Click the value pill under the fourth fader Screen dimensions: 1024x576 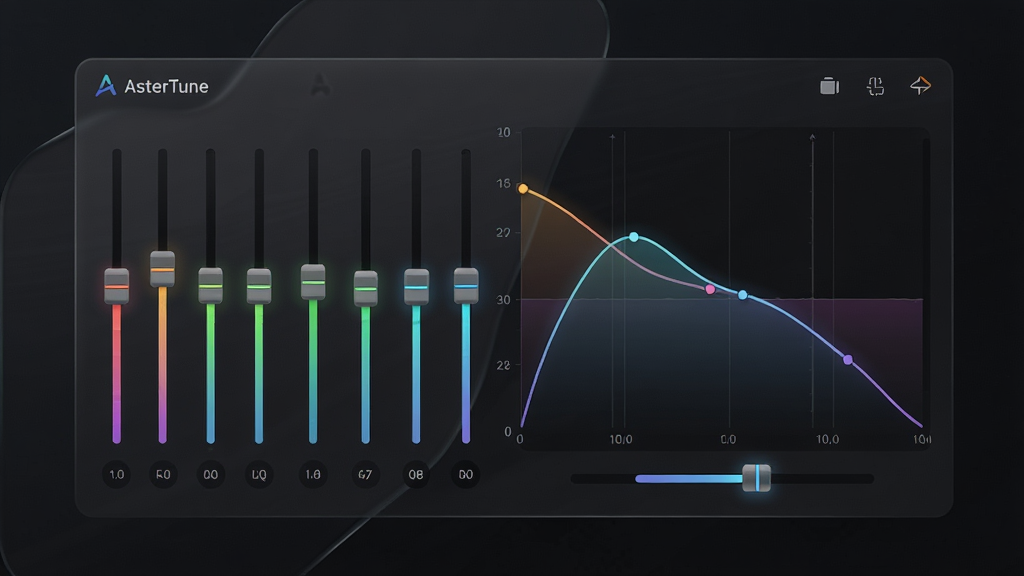click(x=259, y=474)
